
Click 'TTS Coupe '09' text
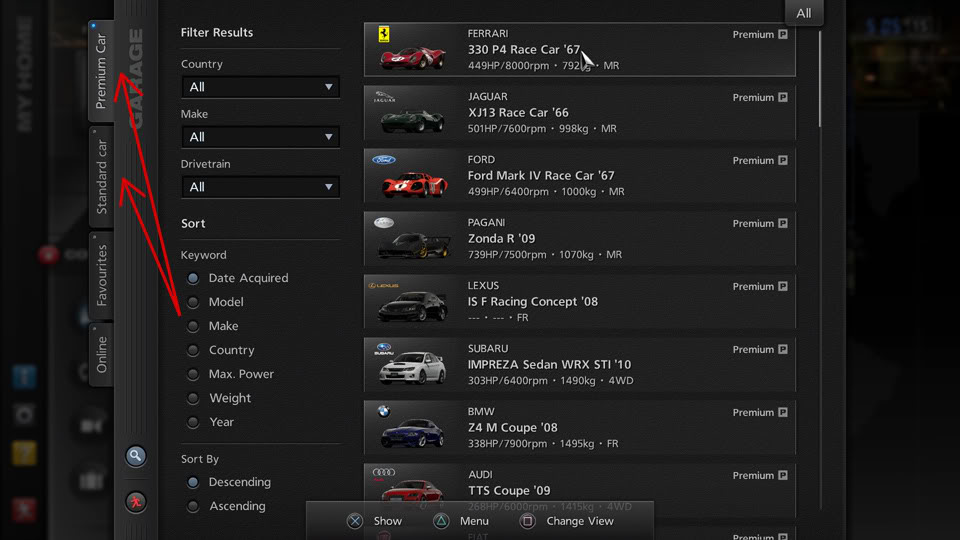click(x=509, y=490)
